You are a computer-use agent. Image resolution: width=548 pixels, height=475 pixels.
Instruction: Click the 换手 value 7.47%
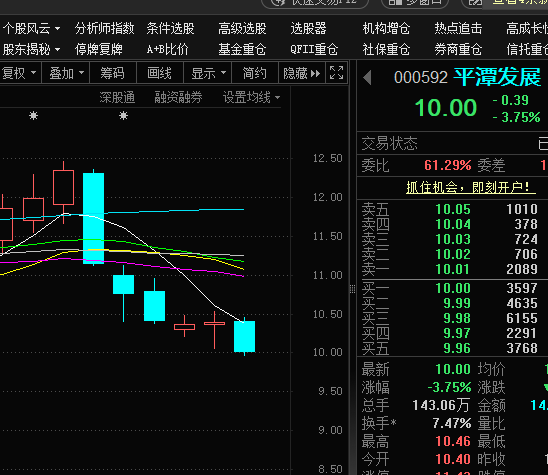tap(452, 424)
